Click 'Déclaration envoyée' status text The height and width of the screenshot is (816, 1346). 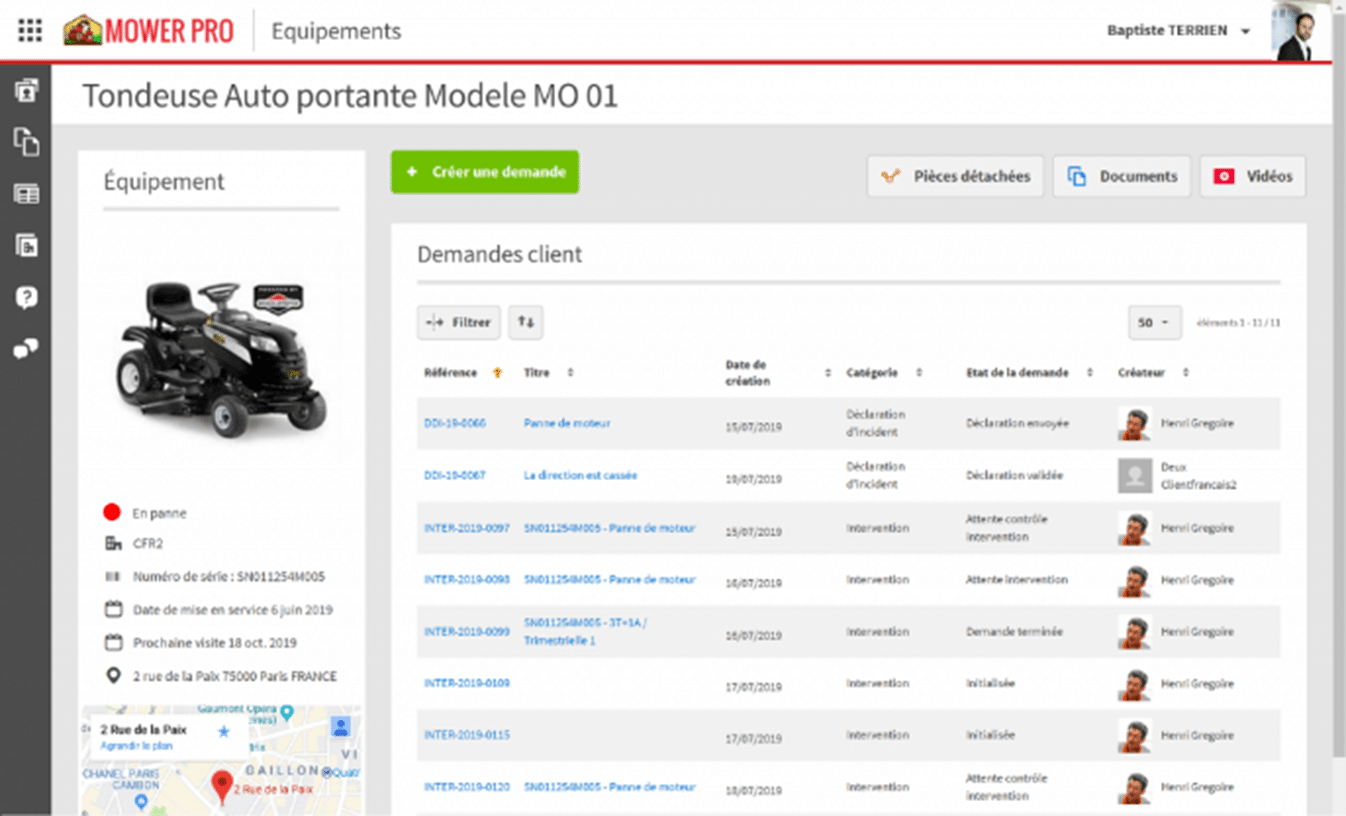click(x=1017, y=423)
